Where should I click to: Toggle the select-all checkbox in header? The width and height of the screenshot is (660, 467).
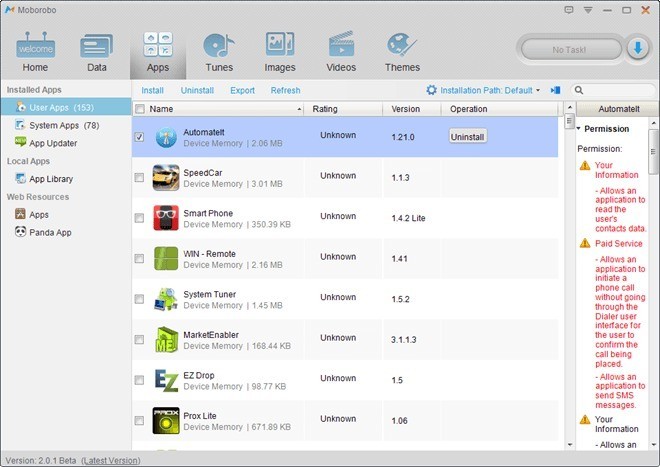(139, 109)
